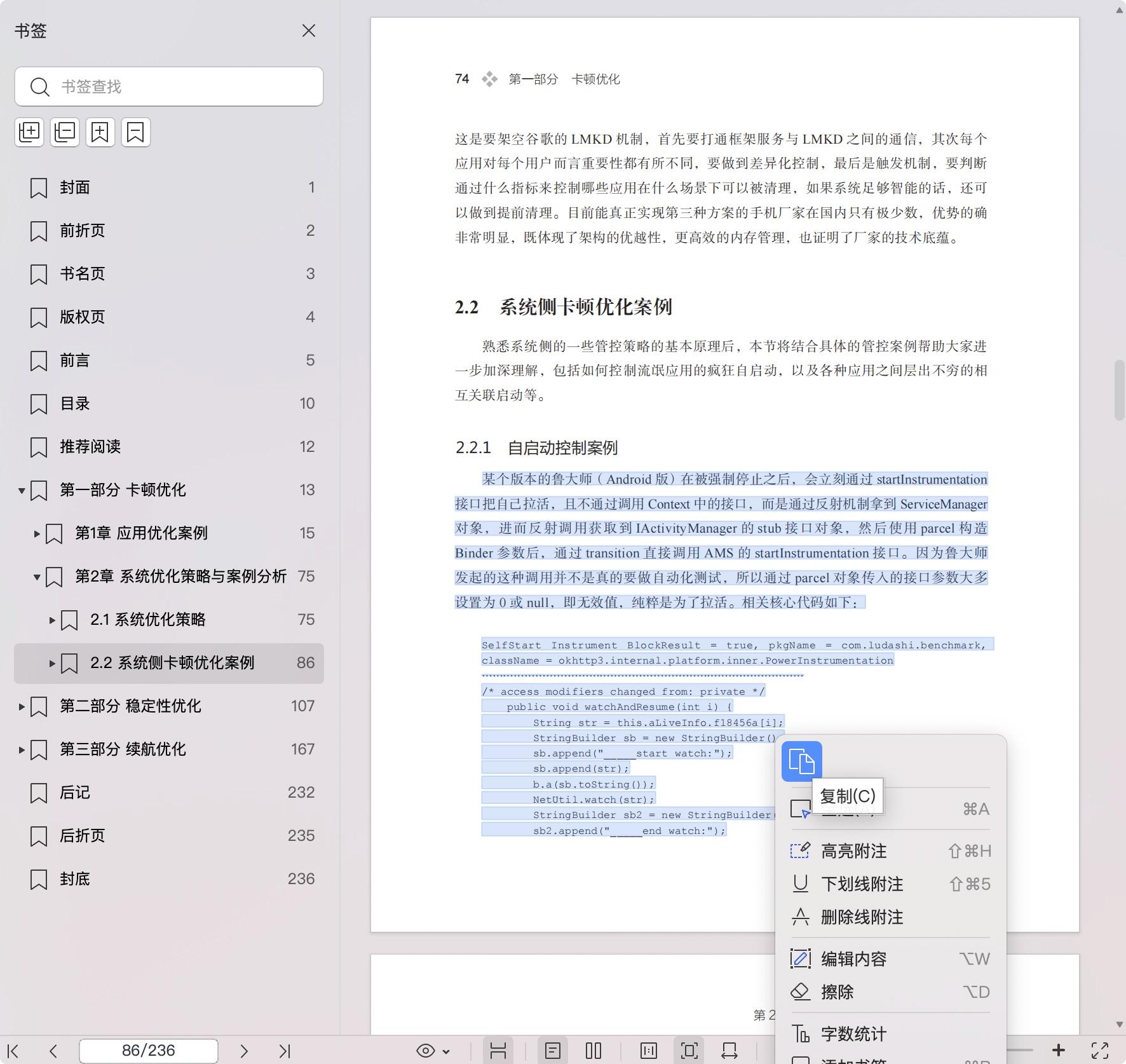The width and height of the screenshot is (1126, 1064).
Task: Select 编辑内容 in the context menu
Action: pos(853,959)
